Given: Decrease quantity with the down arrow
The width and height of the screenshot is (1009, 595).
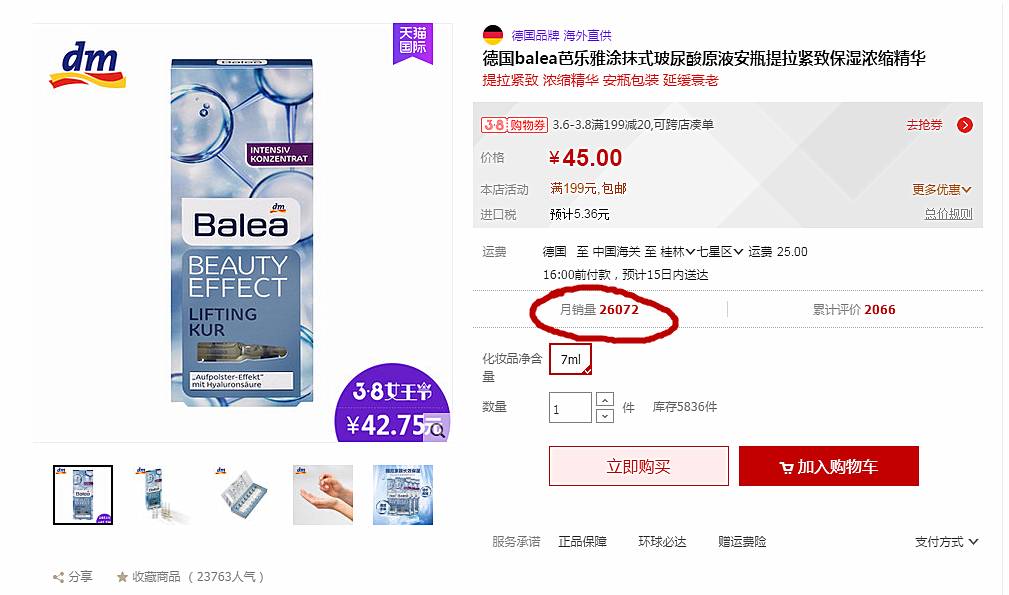Looking at the screenshot, I should (x=604, y=416).
